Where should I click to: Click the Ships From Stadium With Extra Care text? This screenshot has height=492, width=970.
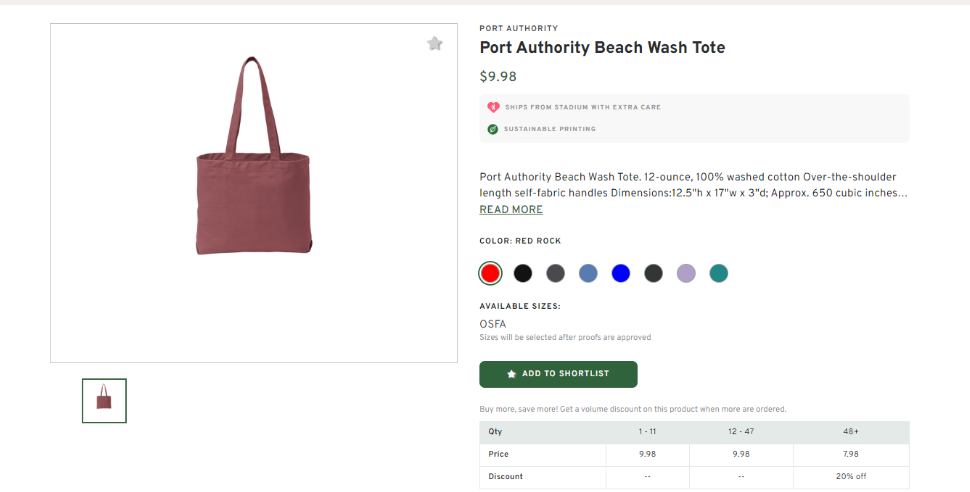tap(583, 107)
